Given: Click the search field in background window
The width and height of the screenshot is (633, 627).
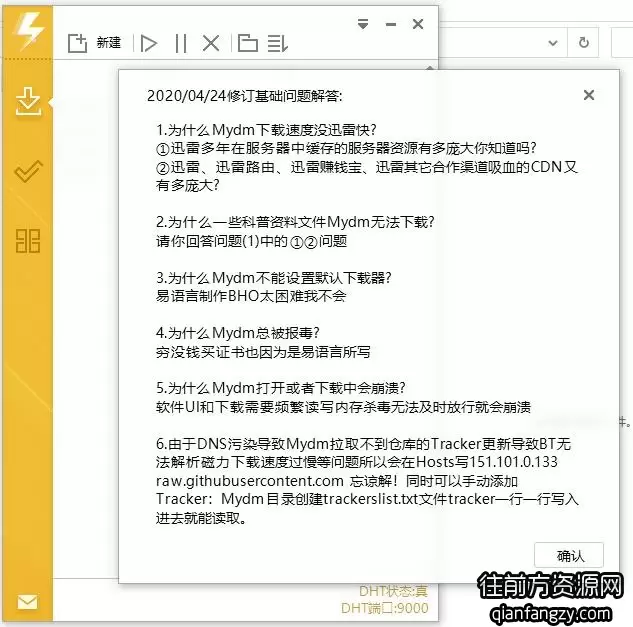Looking at the screenshot, I should click(622, 42).
